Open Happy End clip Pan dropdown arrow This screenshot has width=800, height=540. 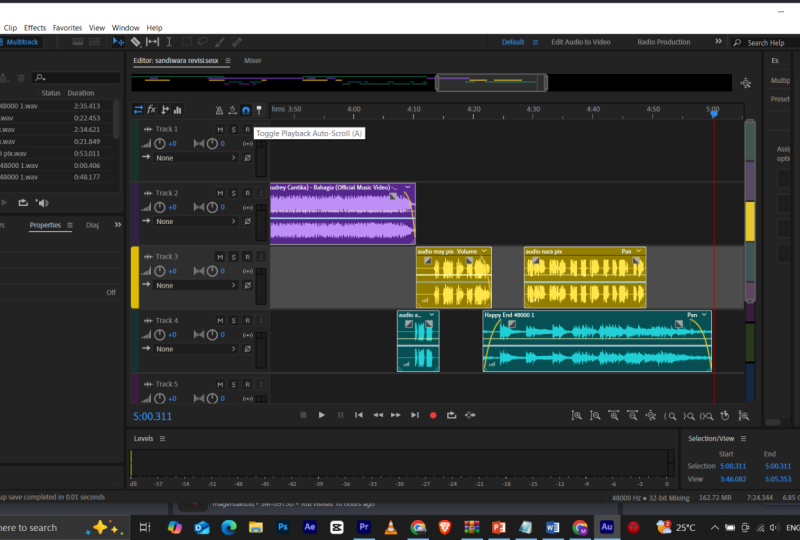(704, 315)
